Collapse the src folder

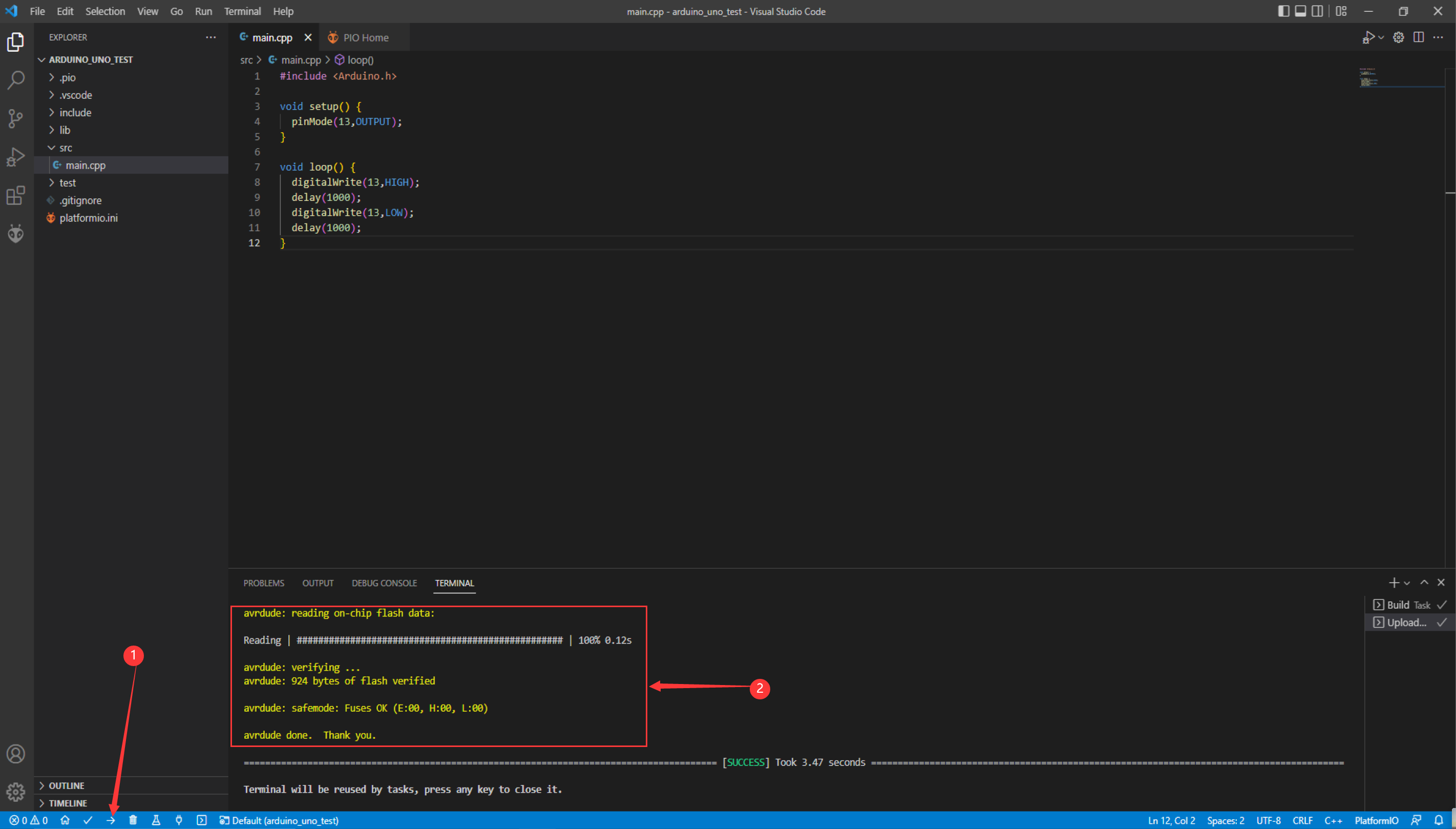coord(66,148)
